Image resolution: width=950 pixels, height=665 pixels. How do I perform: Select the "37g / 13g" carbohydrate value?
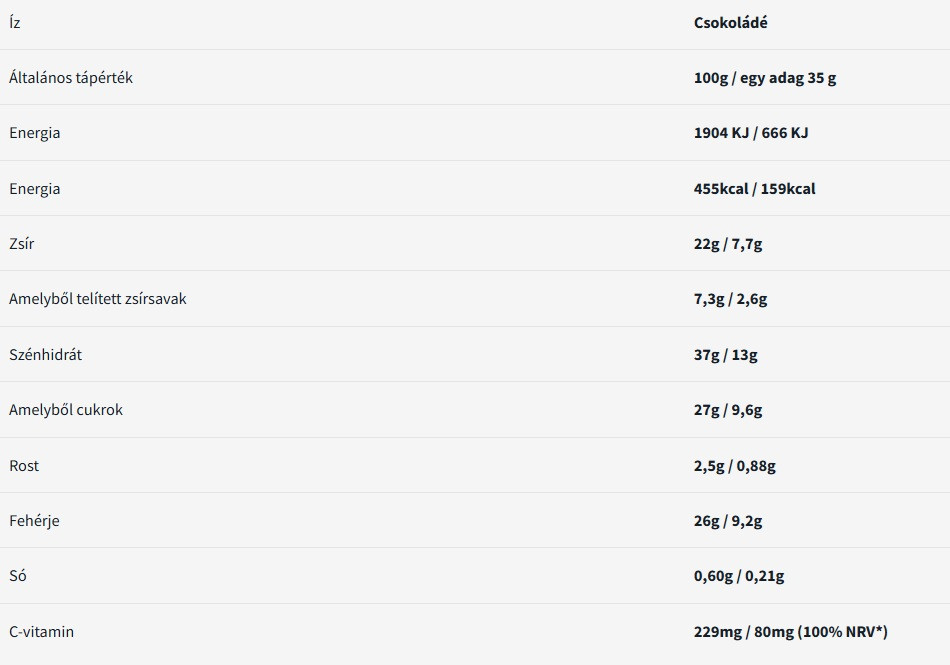[x=725, y=355]
